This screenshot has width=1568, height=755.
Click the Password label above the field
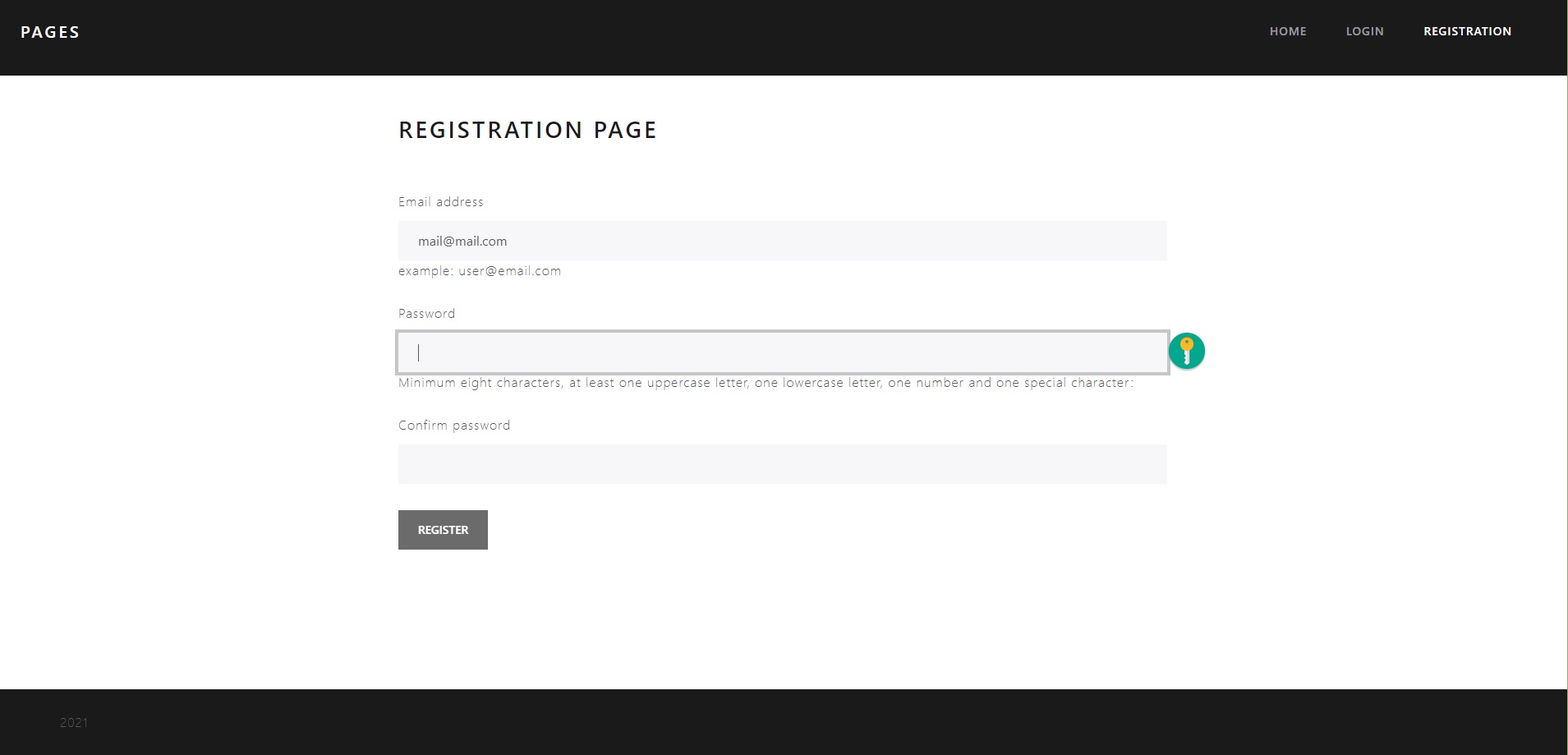pyautogui.click(x=426, y=313)
